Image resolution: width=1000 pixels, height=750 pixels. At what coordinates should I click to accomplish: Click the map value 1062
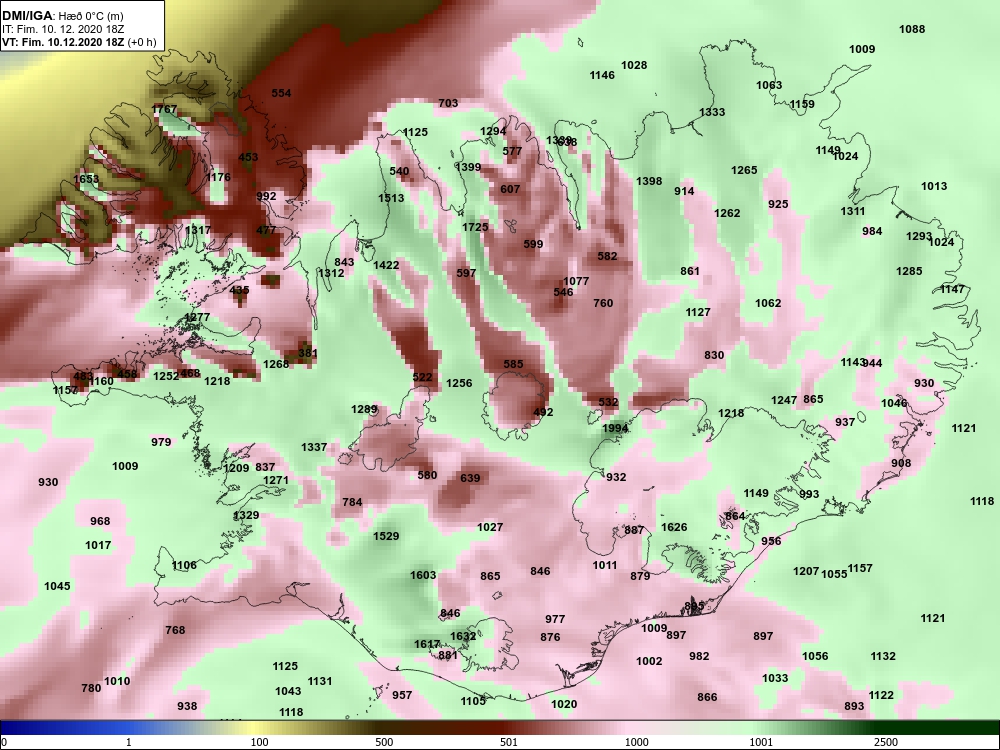click(x=768, y=304)
